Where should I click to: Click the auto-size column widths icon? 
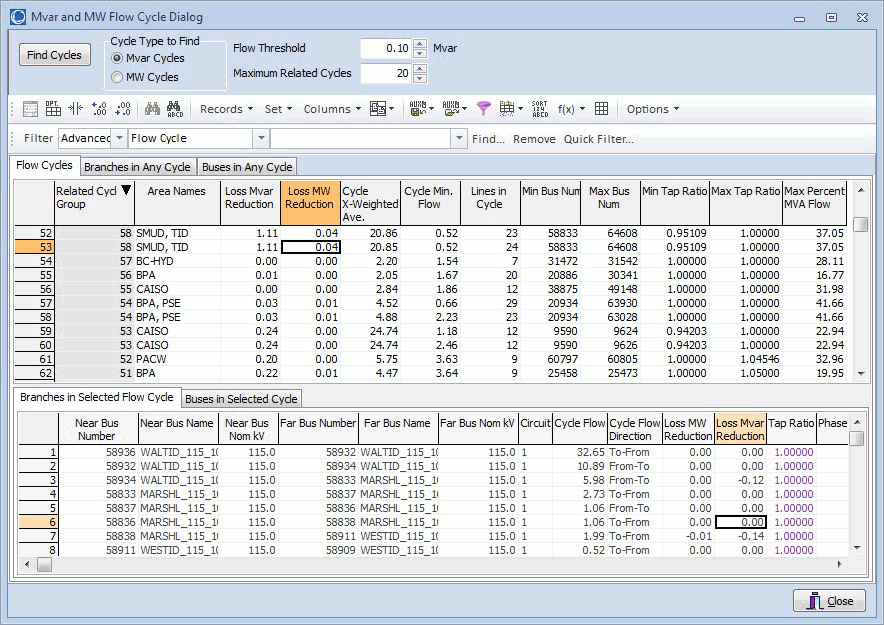coord(75,109)
